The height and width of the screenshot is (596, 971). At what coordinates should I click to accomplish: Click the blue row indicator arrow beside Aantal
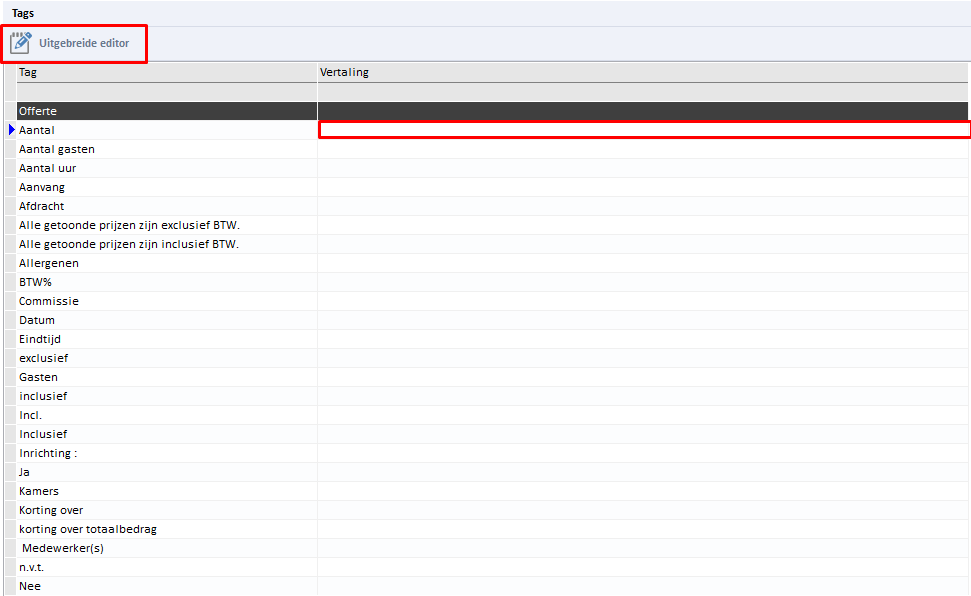pos(12,130)
